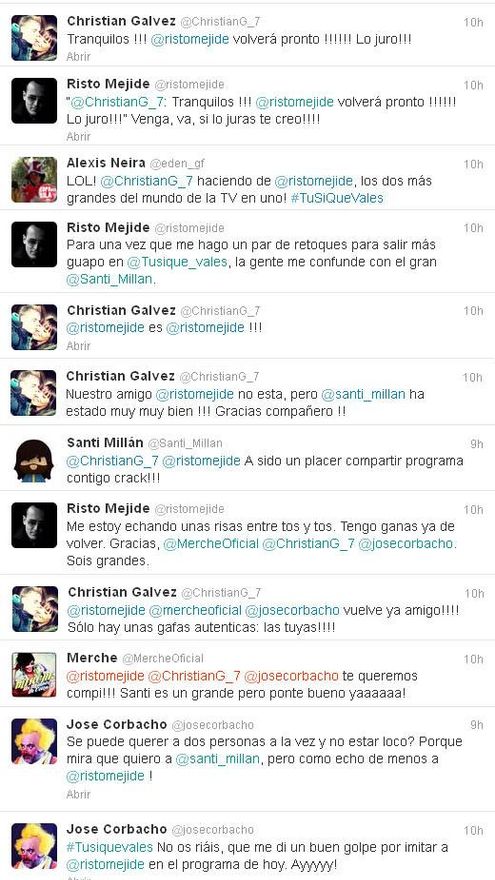
Task: Click Santi Millán's bearded avatar icon
Action: [34, 460]
